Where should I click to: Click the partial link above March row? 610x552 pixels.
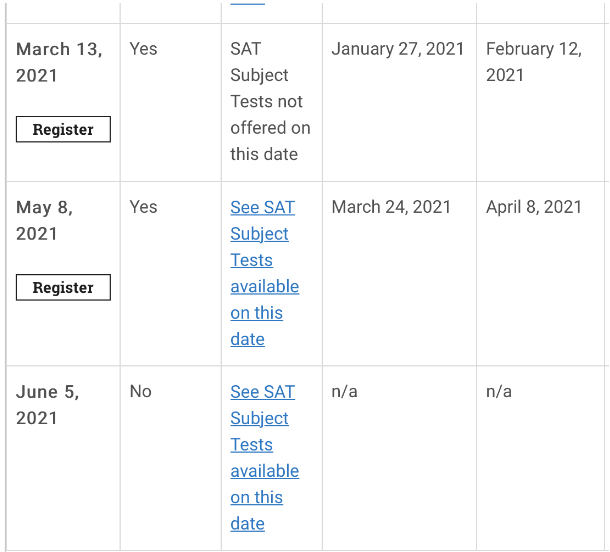pyautogui.click(x=247, y=3)
